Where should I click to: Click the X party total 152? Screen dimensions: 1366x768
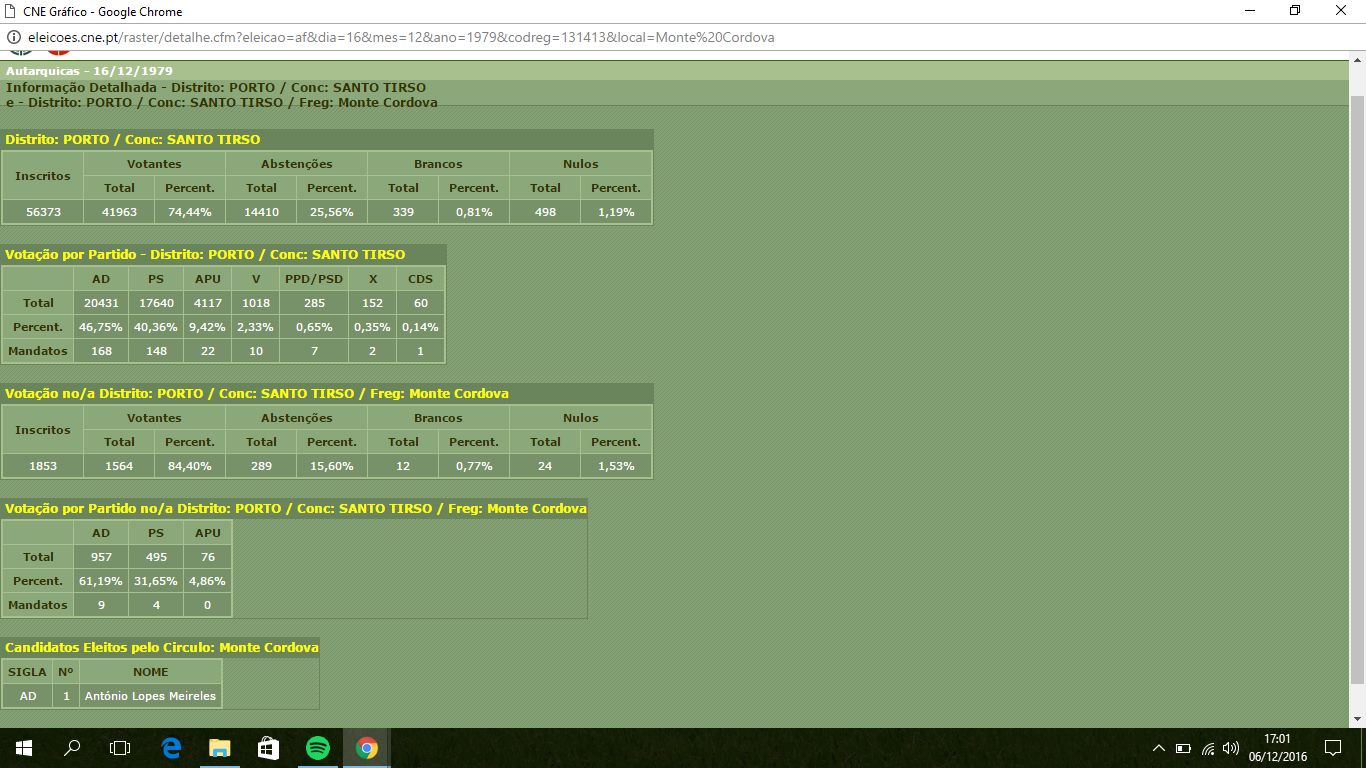pos(372,303)
